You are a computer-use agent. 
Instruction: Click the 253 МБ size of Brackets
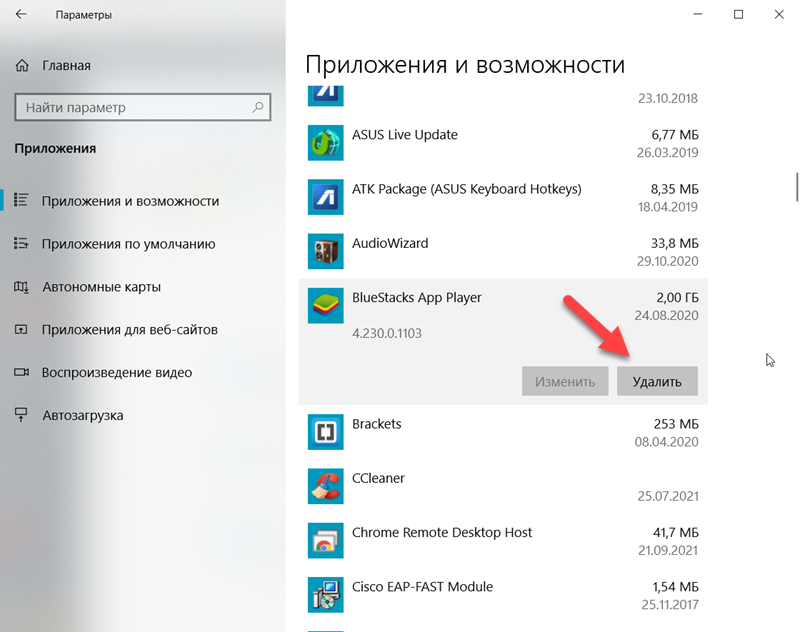coord(676,424)
